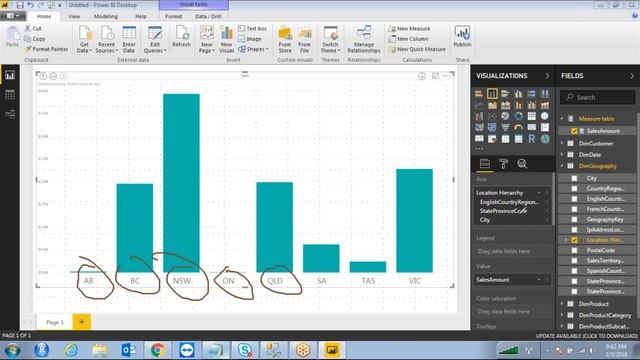
Task: Select the gauge visualization
Action: (x=518, y=128)
